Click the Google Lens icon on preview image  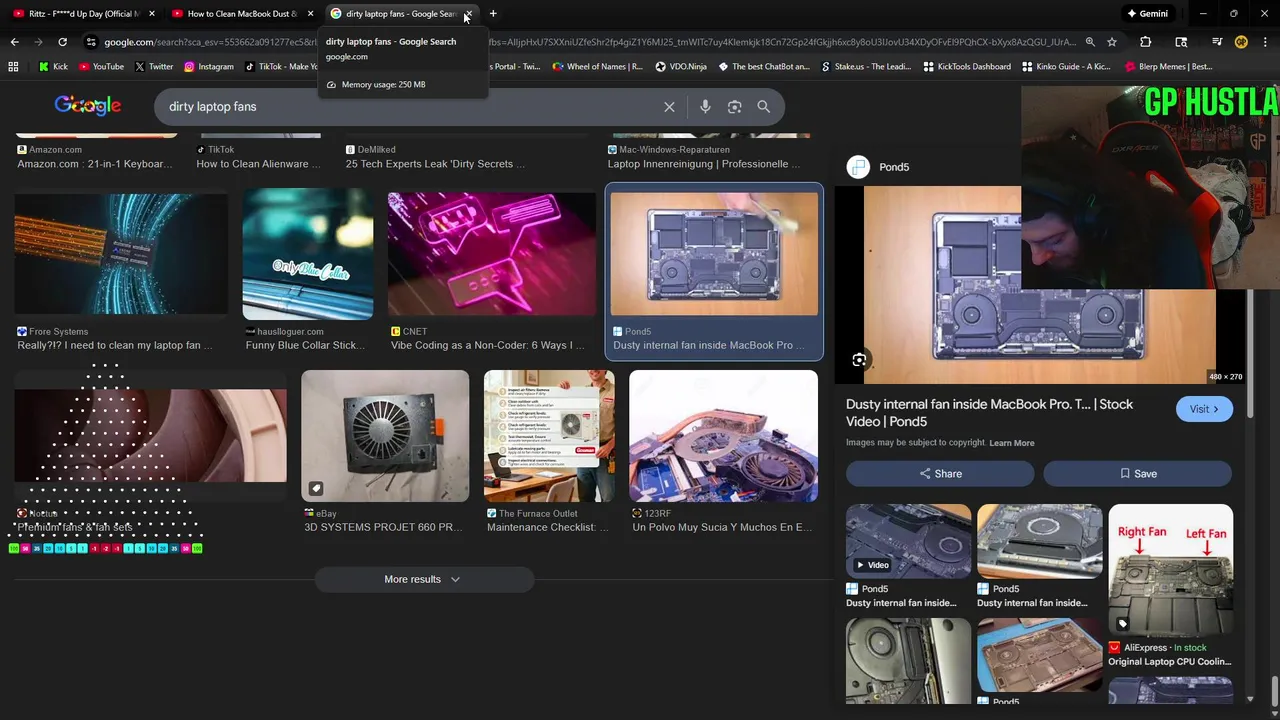tap(859, 360)
